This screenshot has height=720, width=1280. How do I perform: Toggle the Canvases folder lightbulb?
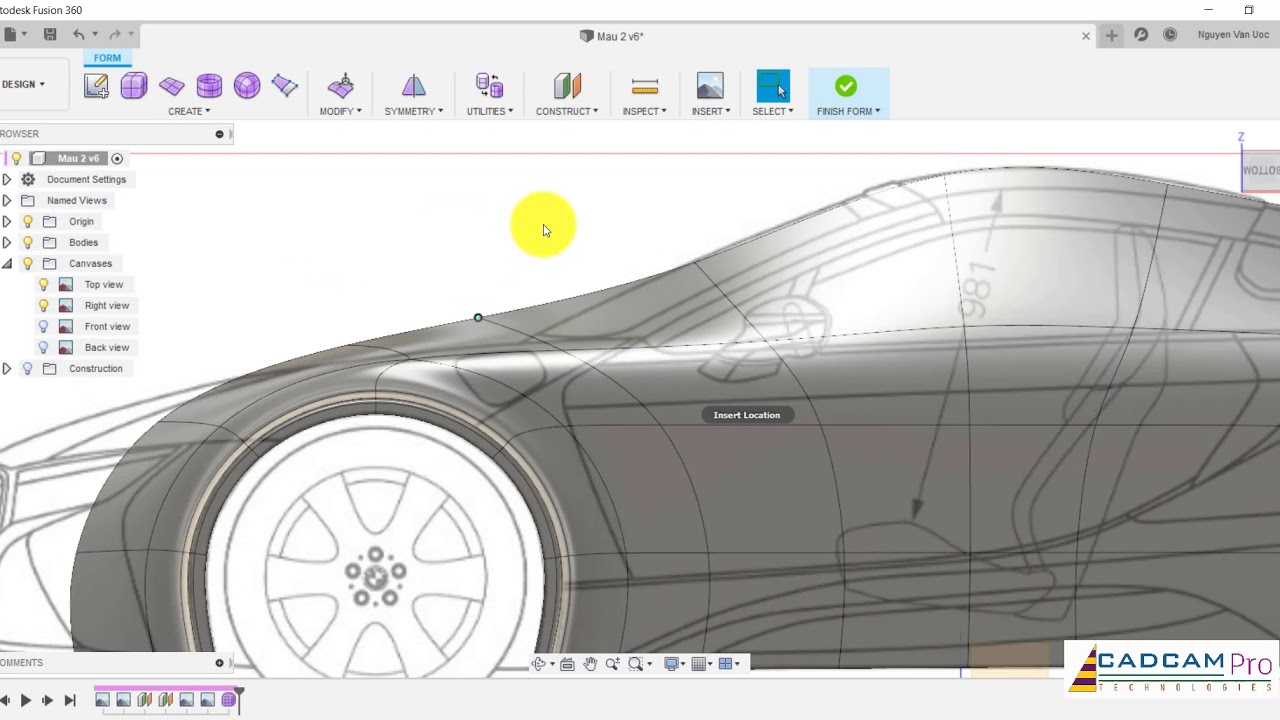[x=28, y=263]
